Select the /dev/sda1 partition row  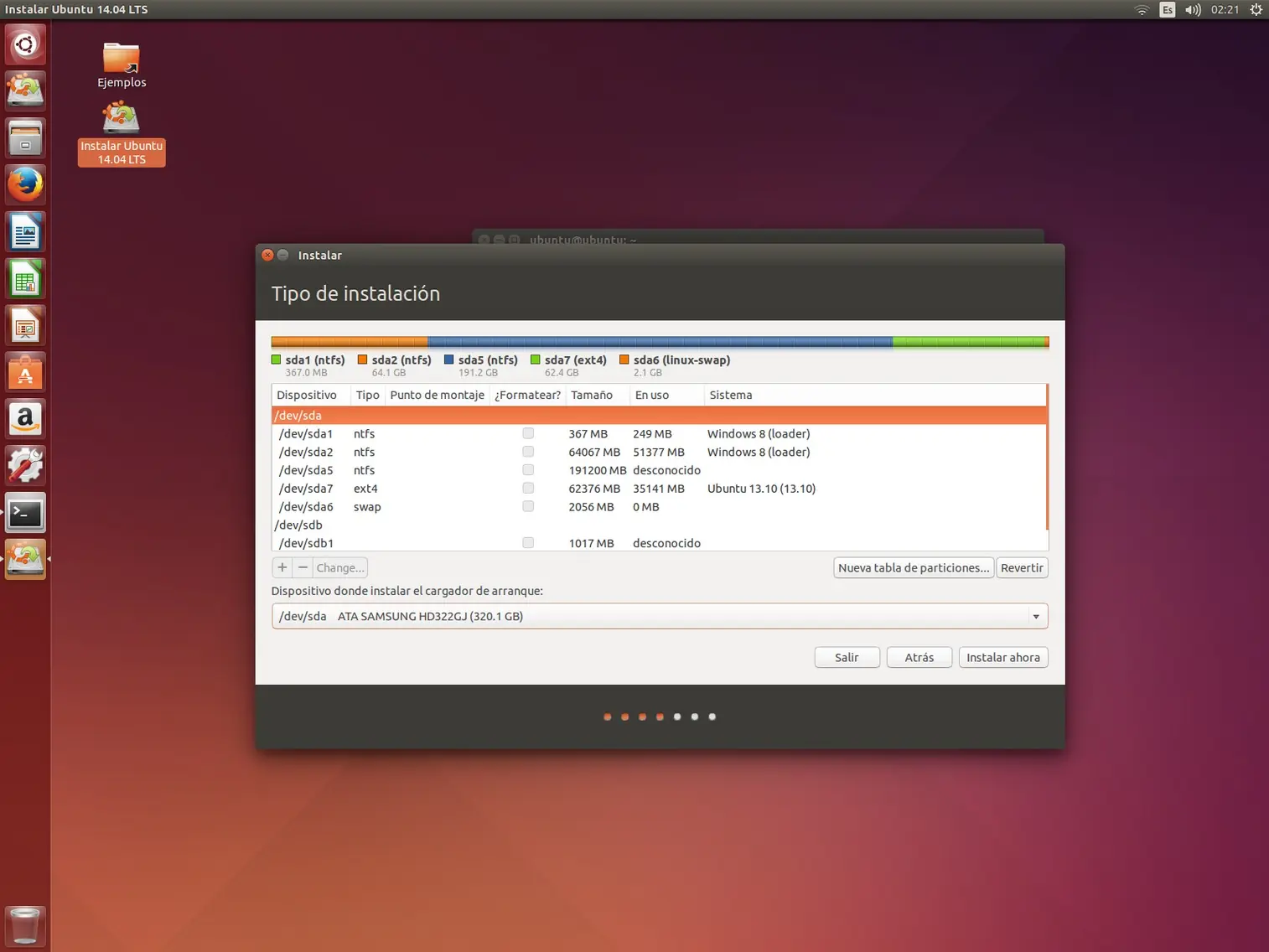659,433
